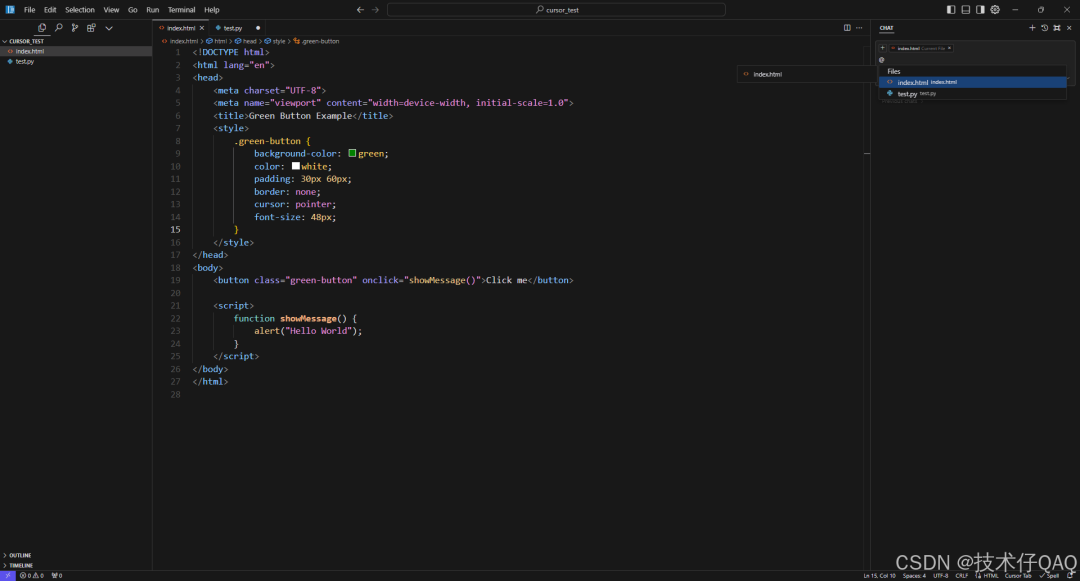Image resolution: width=1080 pixels, height=581 pixels.
Task: Select index.html in Files suggestion list
Action: tap(973, 82)
